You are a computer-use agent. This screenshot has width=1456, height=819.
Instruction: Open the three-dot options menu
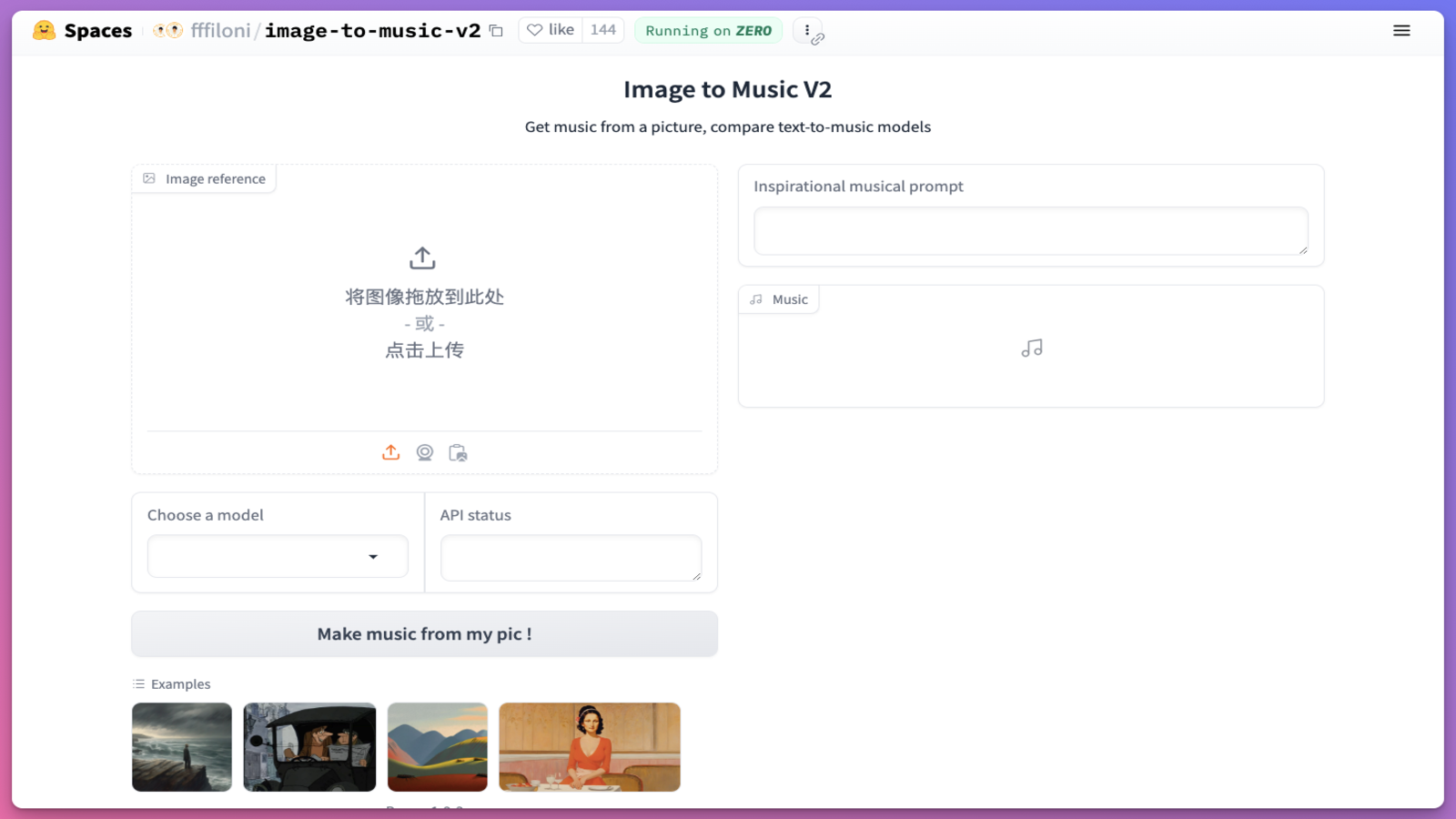pyautogui.click(x=806, y=29)
